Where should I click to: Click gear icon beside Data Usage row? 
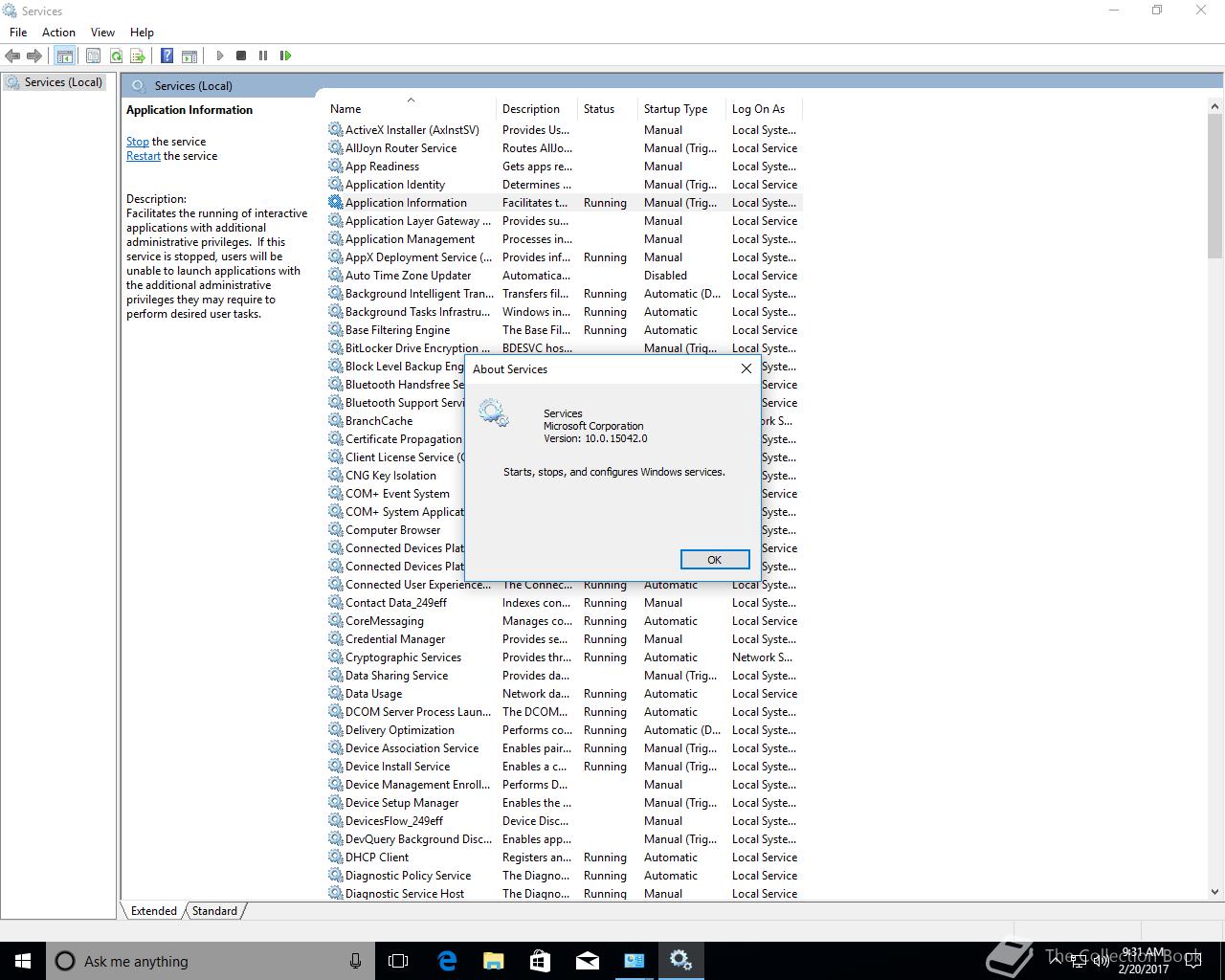point(335,693)
